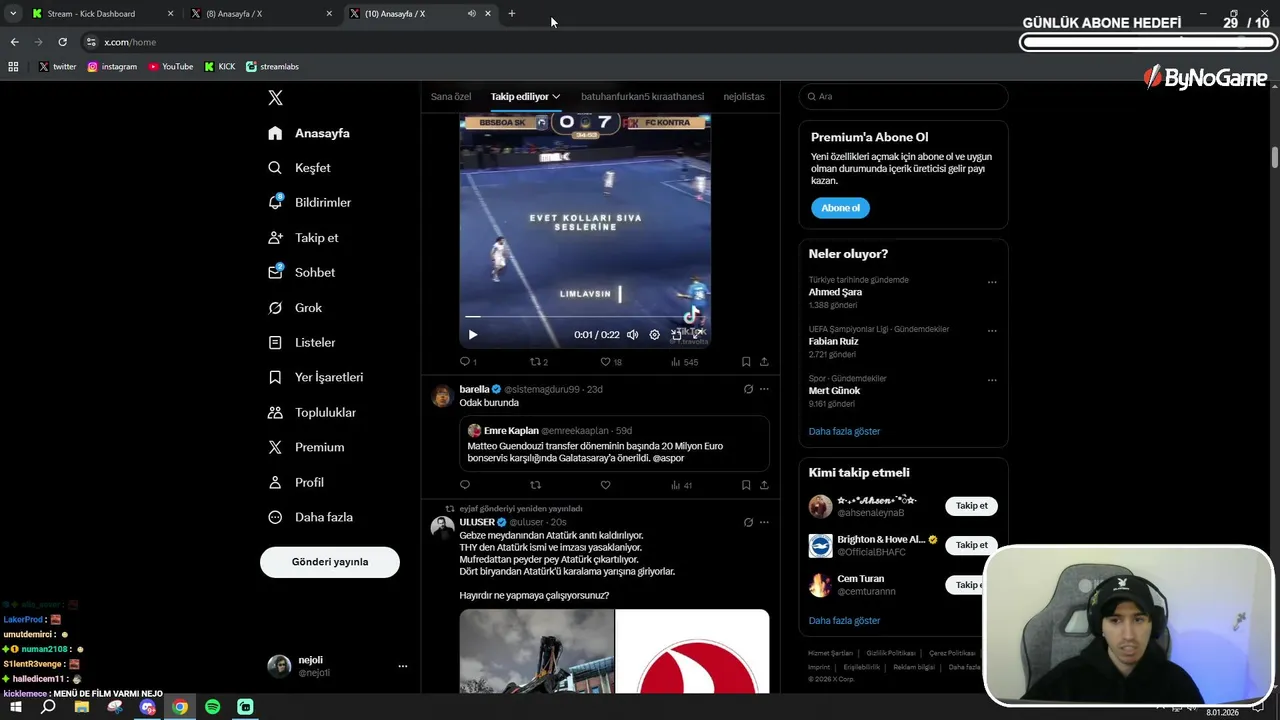Image resolution: width=1280 pixels, height=720 pixels.
Task: Open Bildirimler notifications
Action: tap(309, 202)
